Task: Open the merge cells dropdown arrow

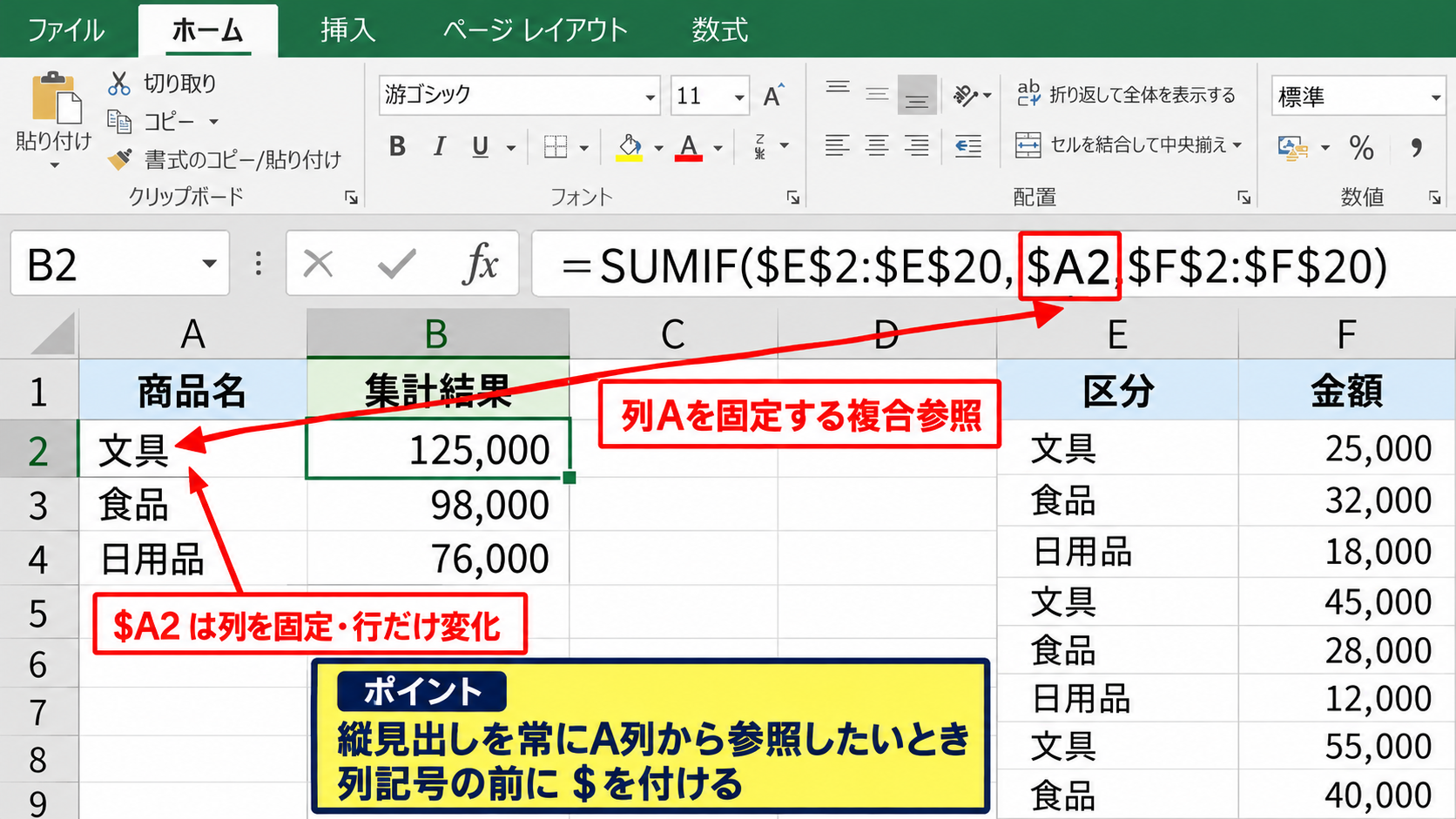Action: point(1237,144)
